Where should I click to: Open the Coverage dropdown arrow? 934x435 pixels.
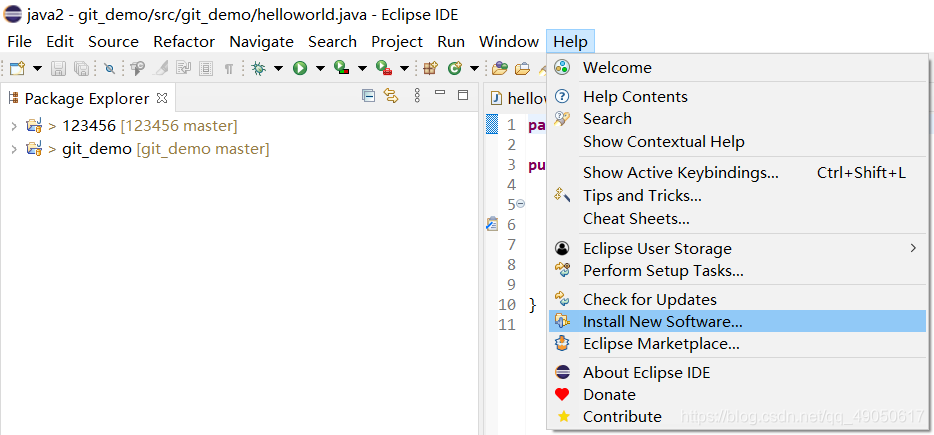point(362,69)
